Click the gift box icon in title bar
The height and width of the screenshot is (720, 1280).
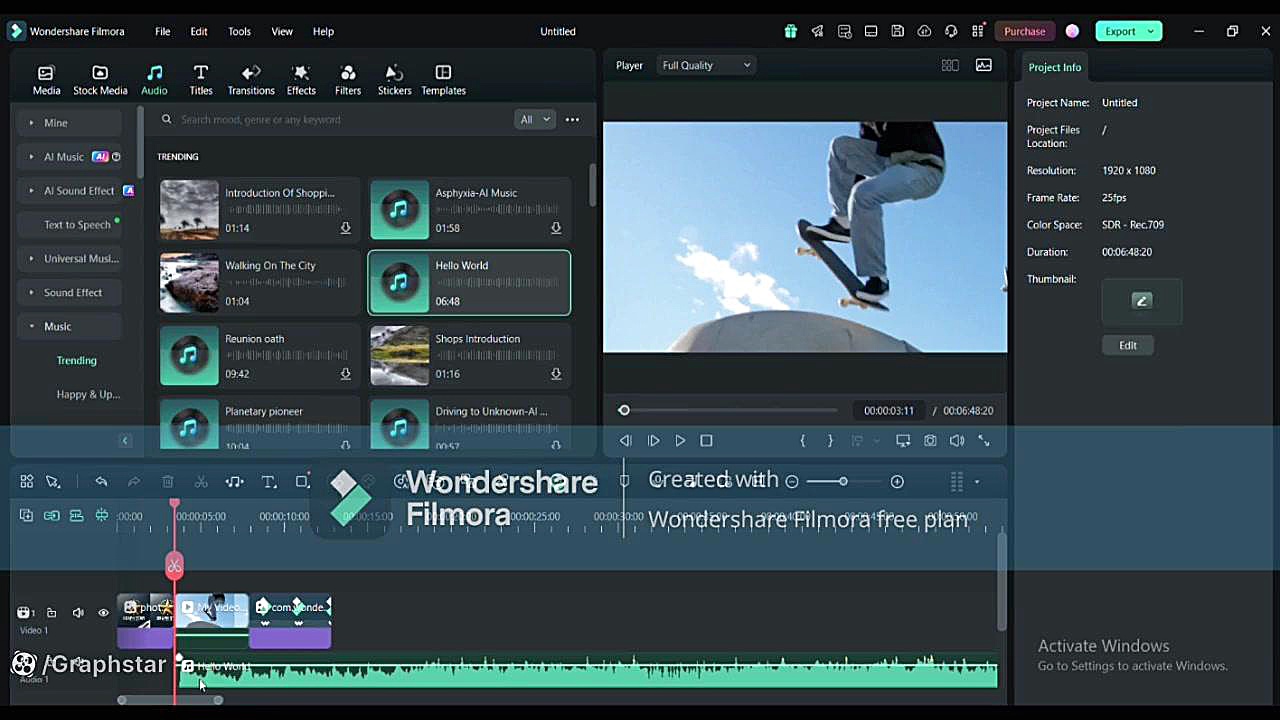[x=791, y=31]
